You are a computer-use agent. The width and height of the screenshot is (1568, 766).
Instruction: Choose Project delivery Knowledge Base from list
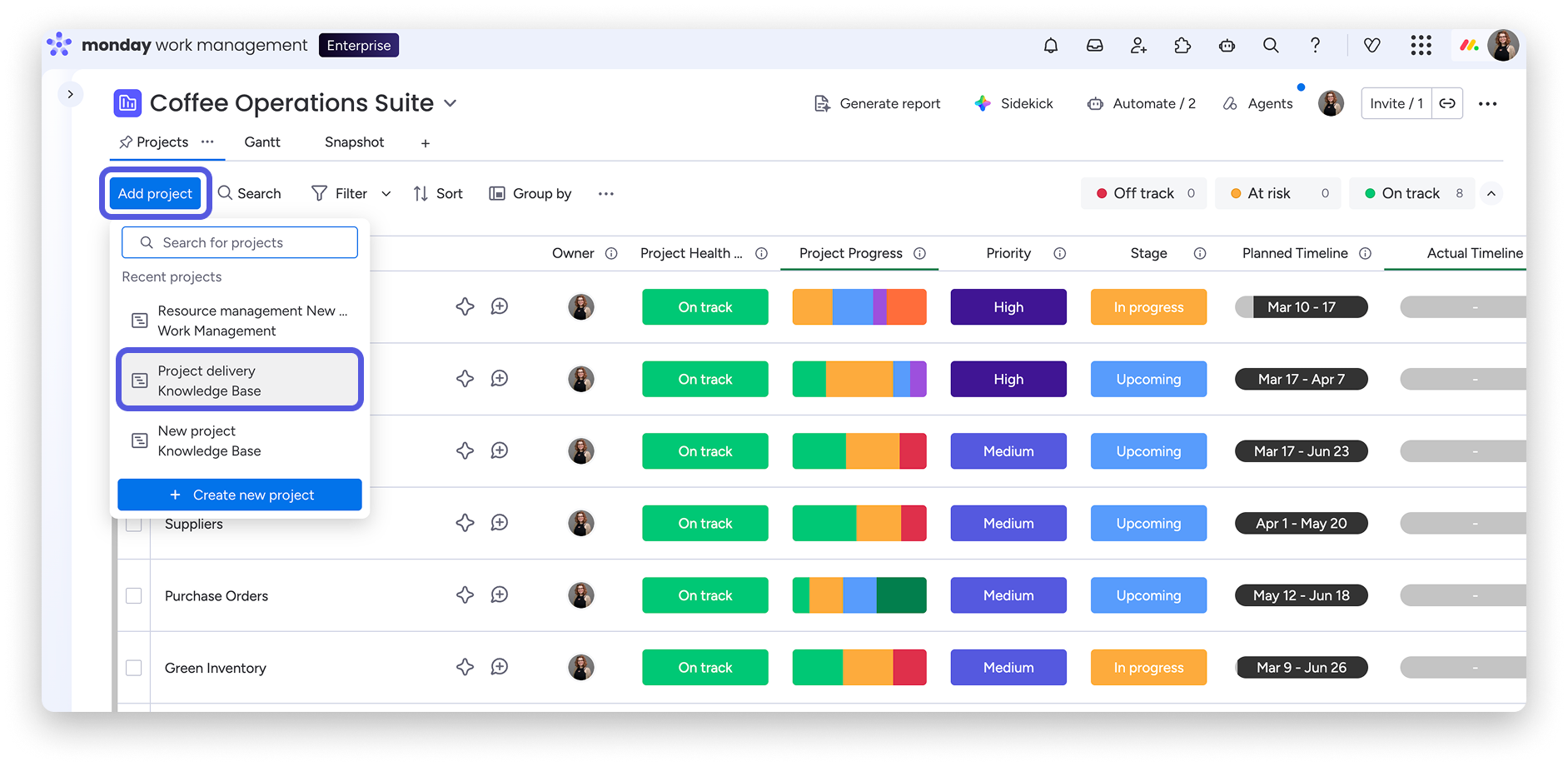click(x=240, y=381)
